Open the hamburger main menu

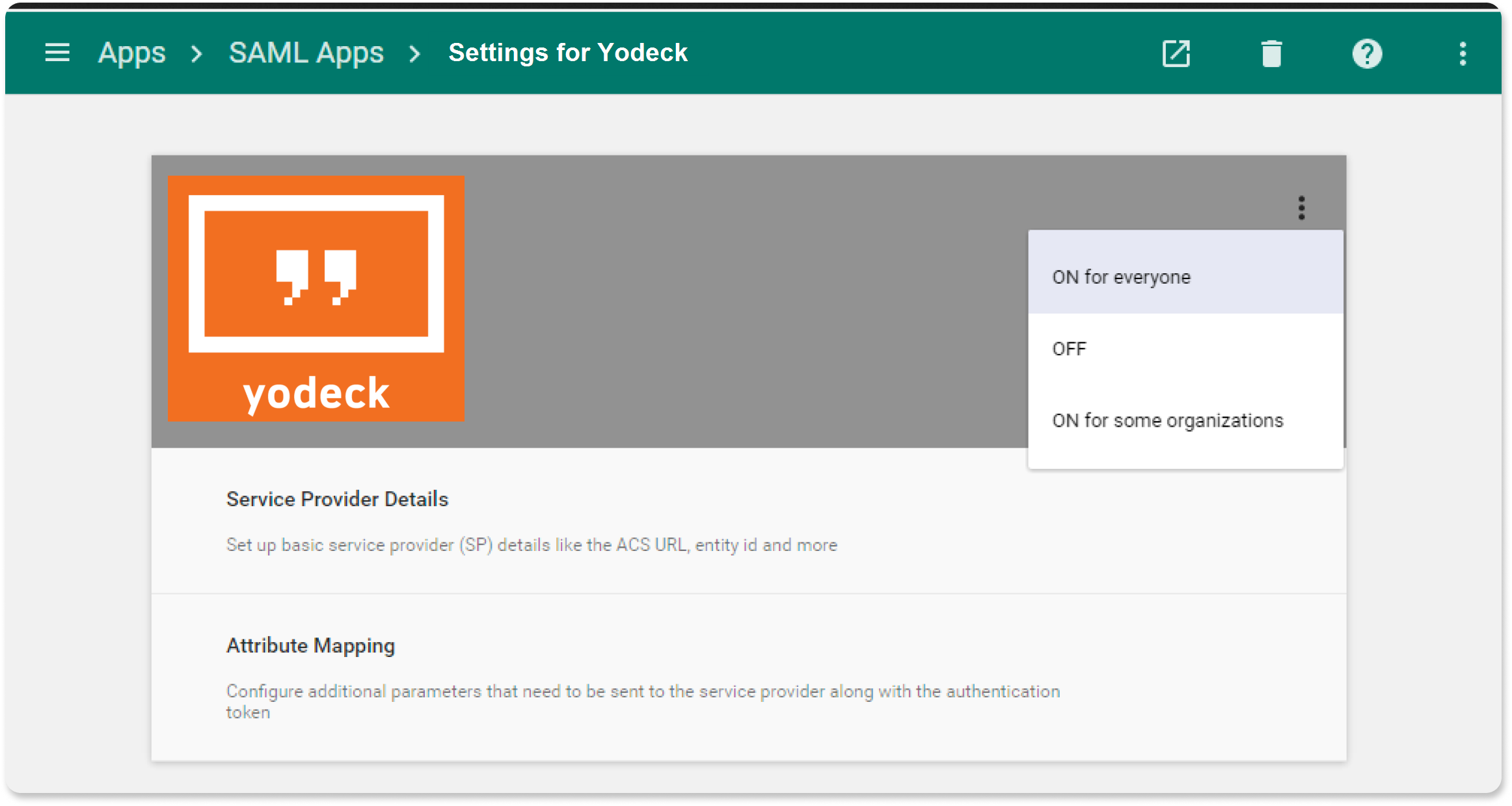[x=57, y=53]
